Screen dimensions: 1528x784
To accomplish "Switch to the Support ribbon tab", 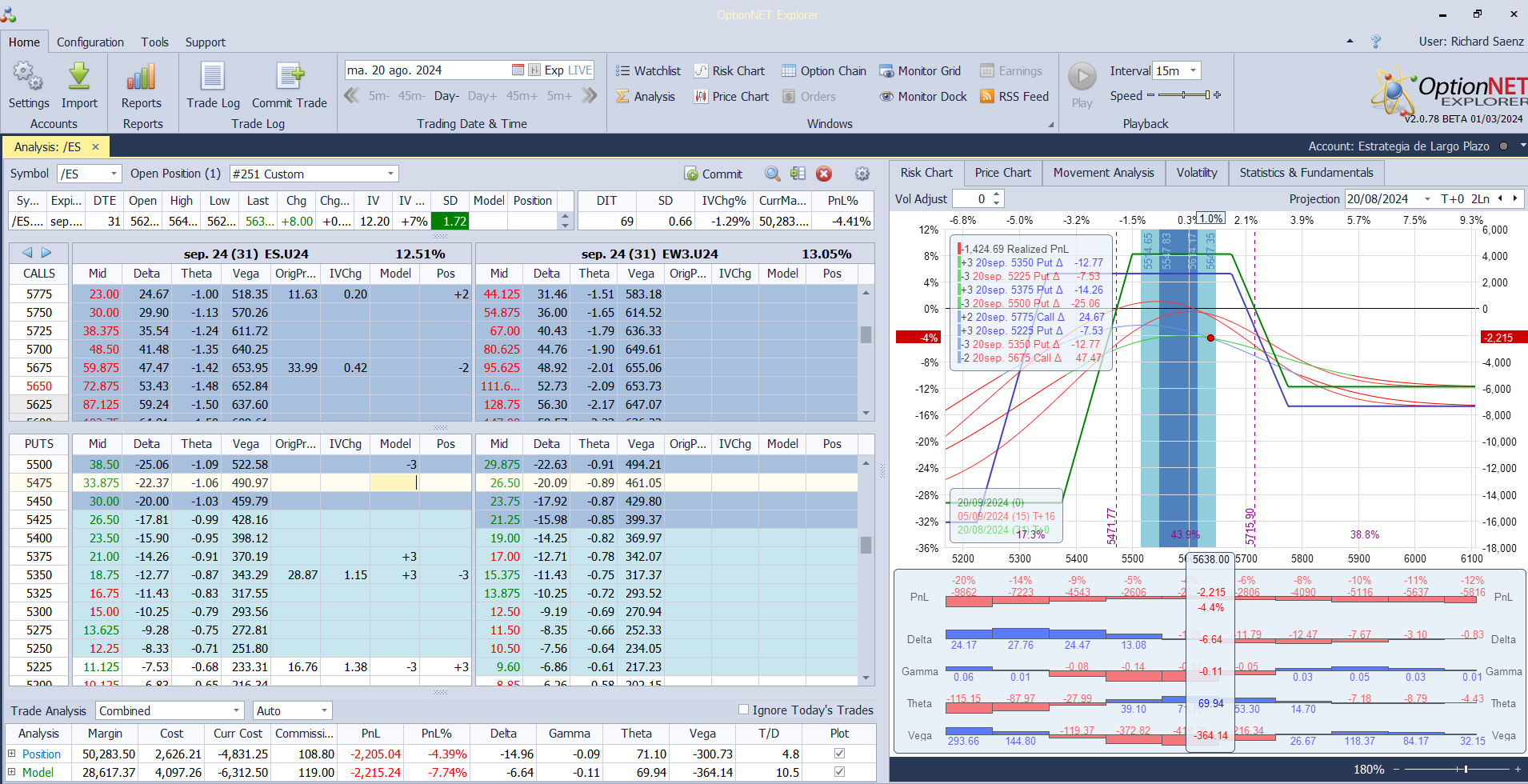I will (x=206, y=42).
